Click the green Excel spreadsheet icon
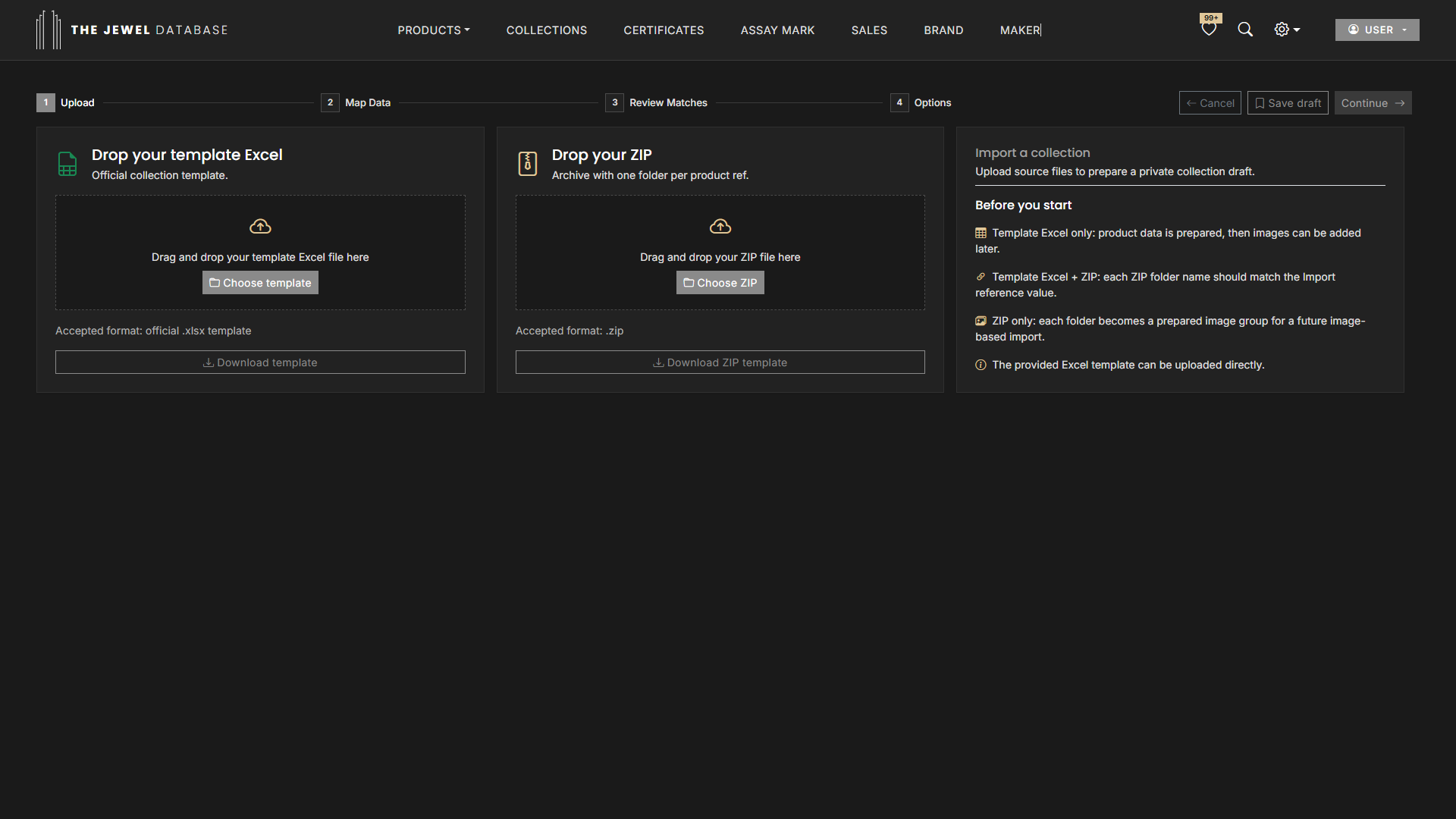Image resolution: width=1456 pixels, height=819 pixels. 67,164
